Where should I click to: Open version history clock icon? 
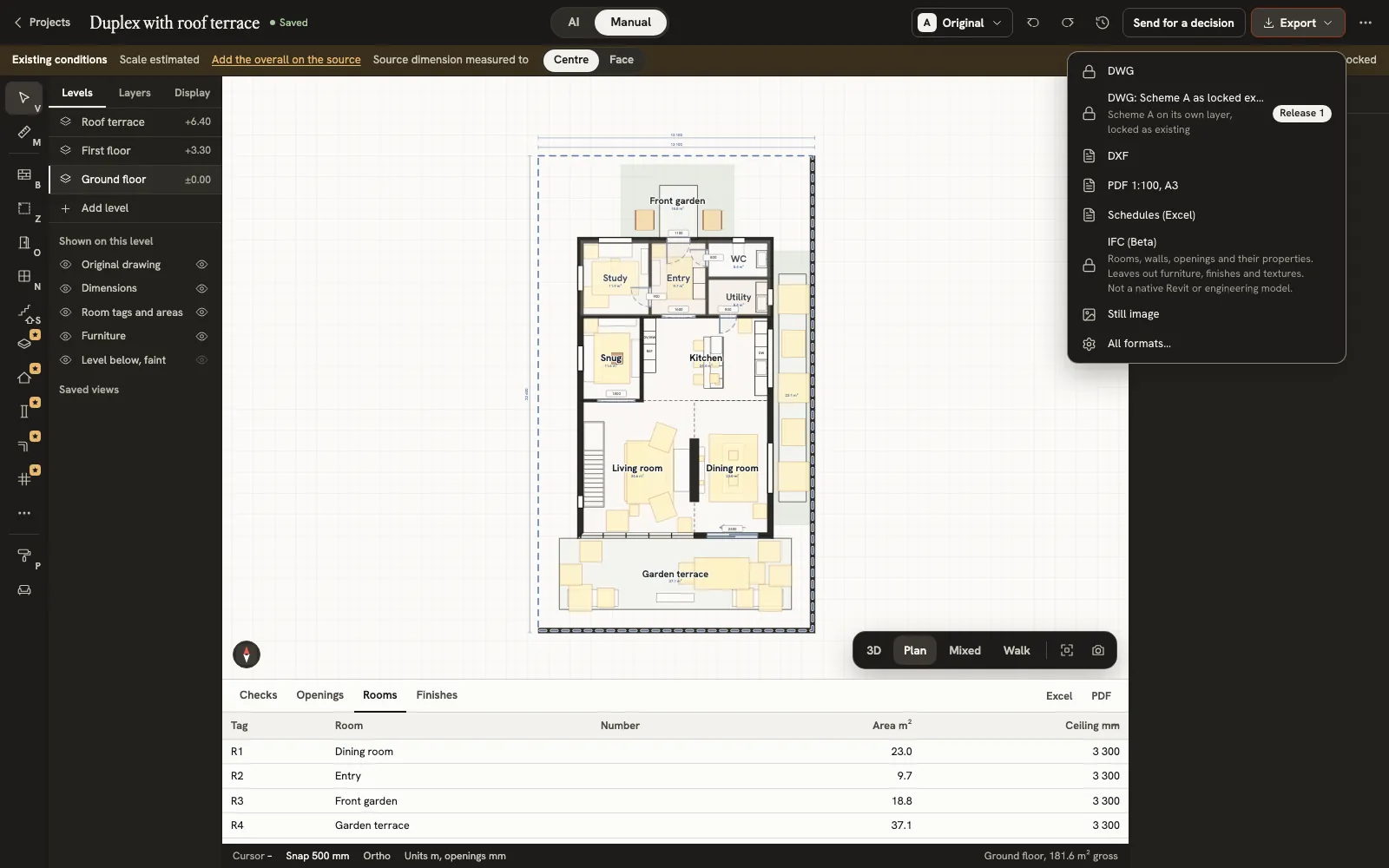click(x=1103, y=23)
